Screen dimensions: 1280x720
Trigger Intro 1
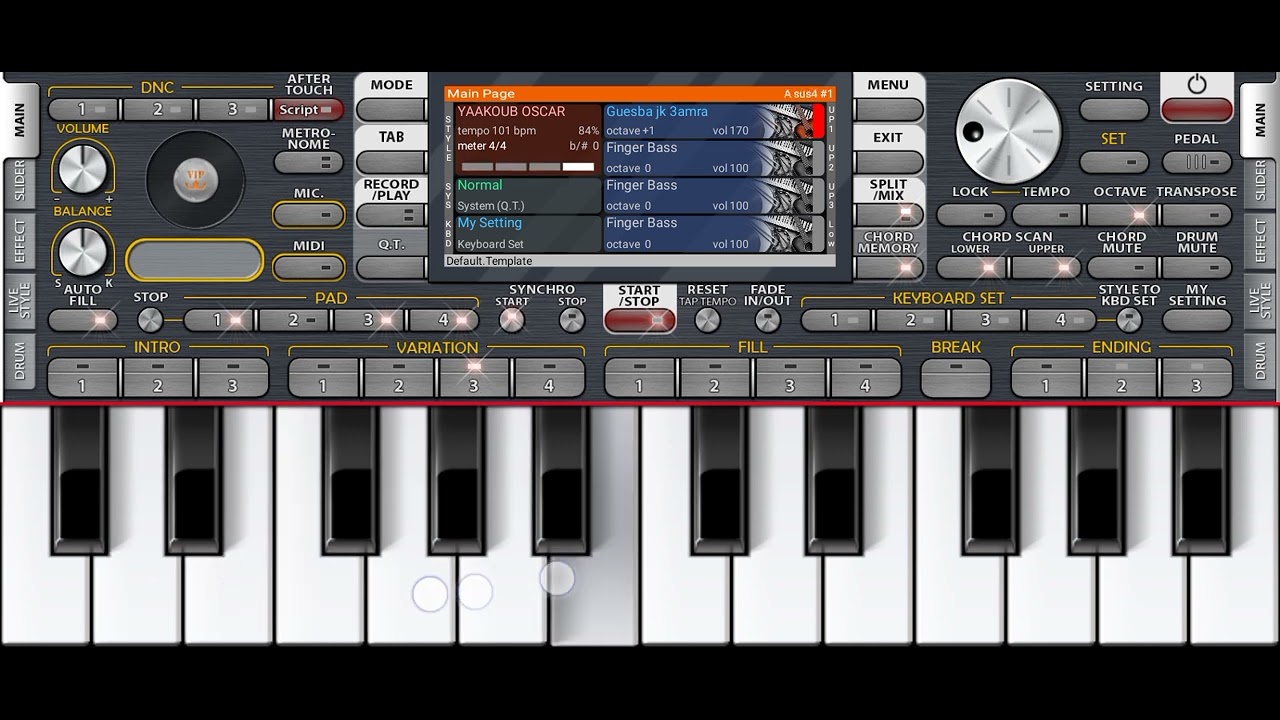coord(83,377)
